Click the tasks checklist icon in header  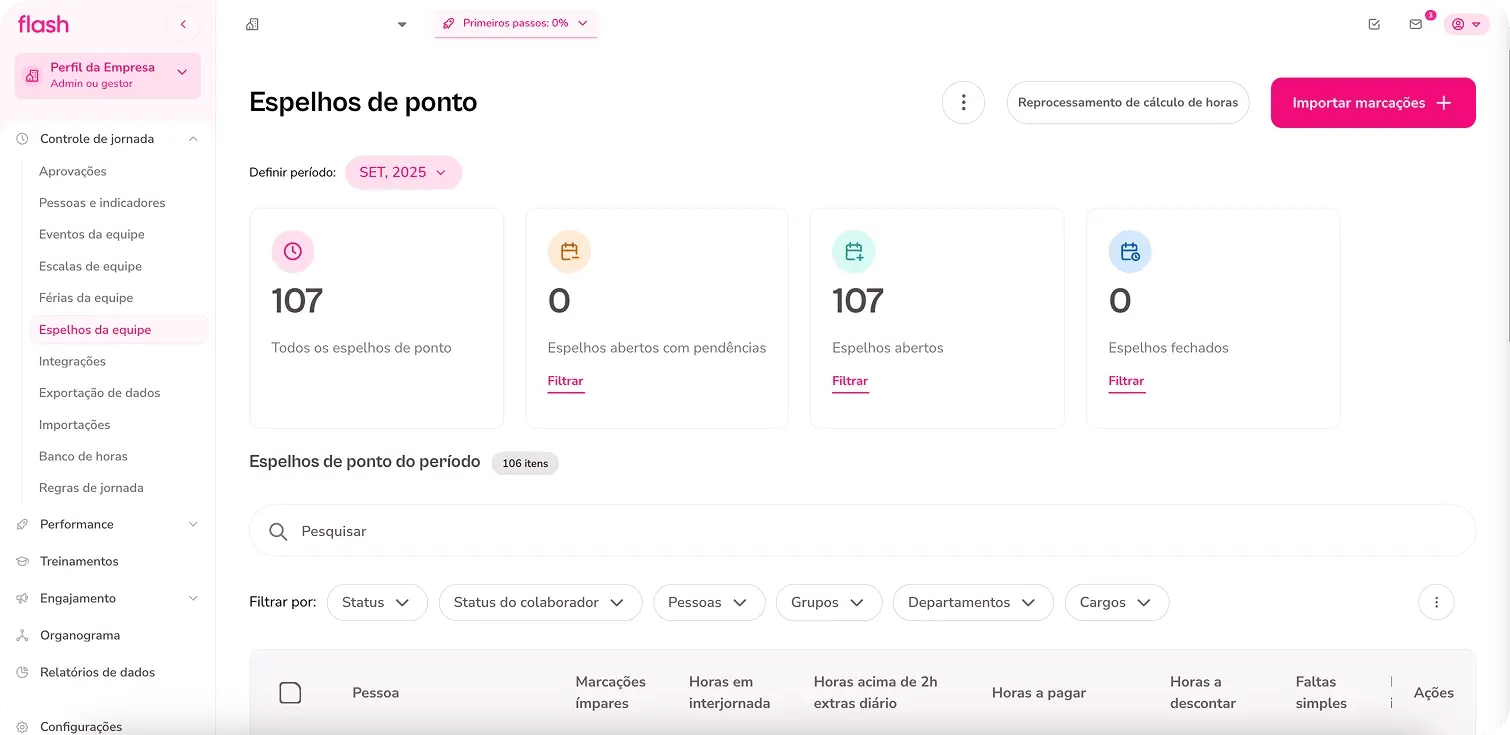point(1374,24)
